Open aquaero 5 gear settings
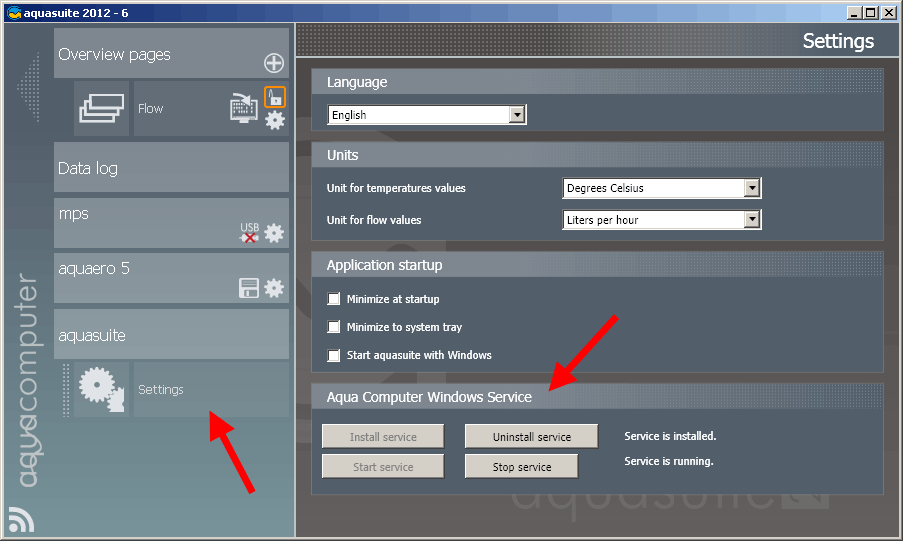The height and width of the screenshot is (541, 903). [274, 287]
